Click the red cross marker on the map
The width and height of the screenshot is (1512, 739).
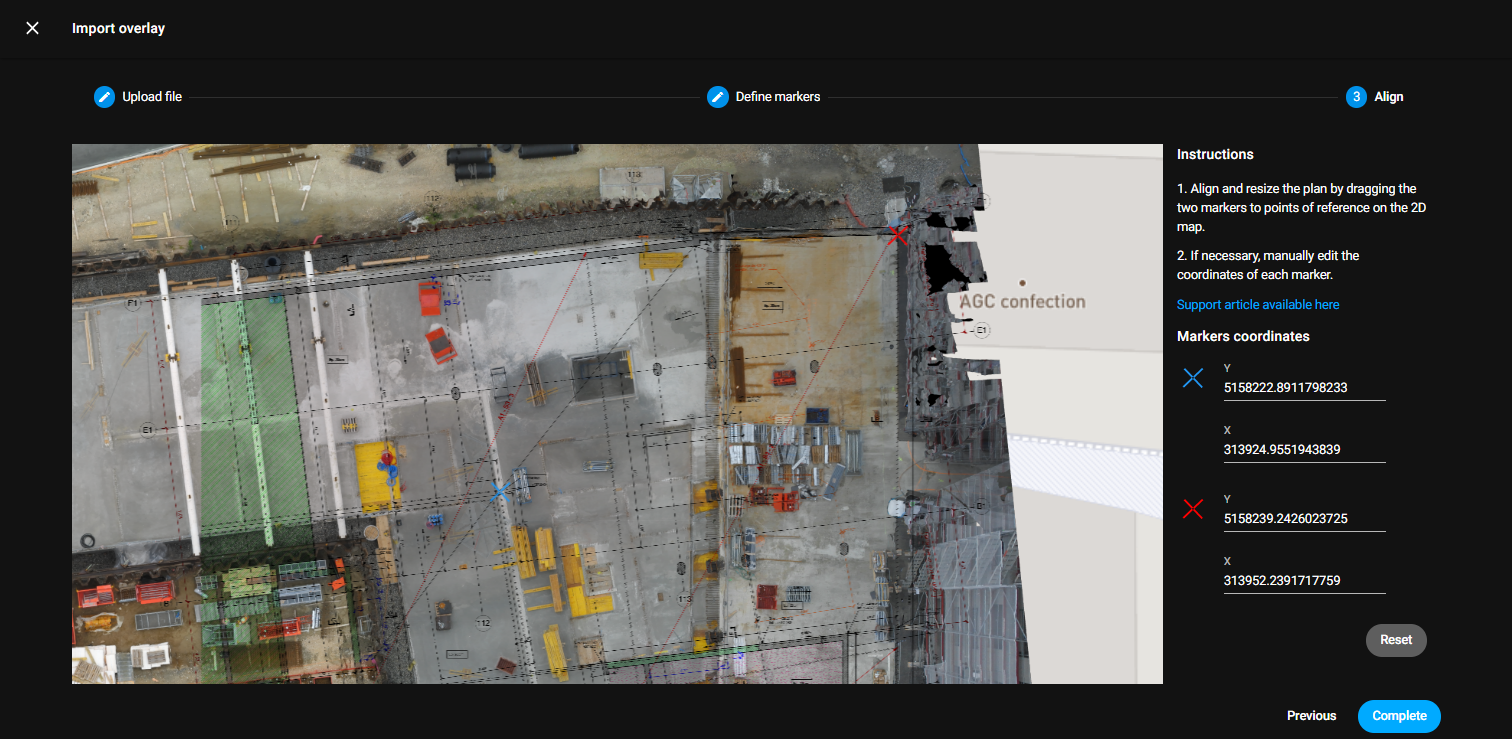tap(897, 236)
